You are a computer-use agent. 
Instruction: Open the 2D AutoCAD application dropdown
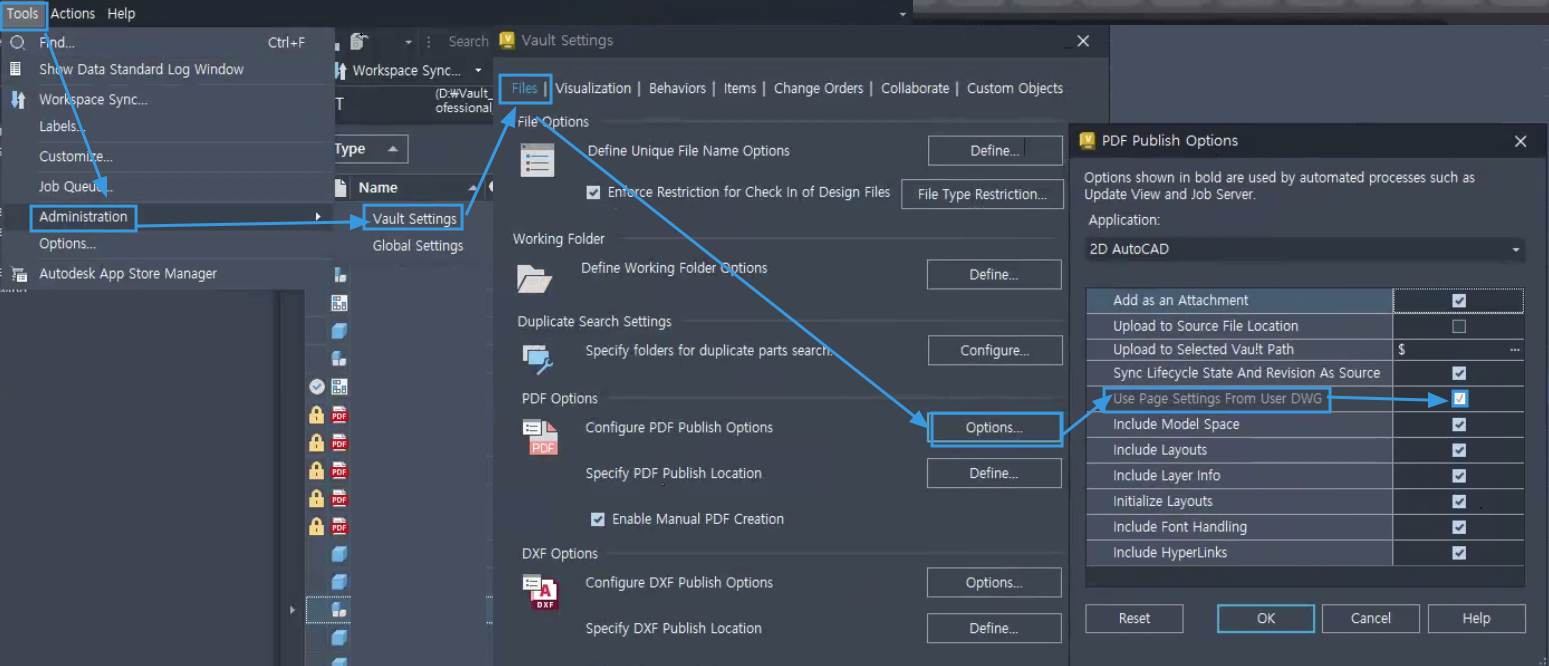[x=1305, y=249]
